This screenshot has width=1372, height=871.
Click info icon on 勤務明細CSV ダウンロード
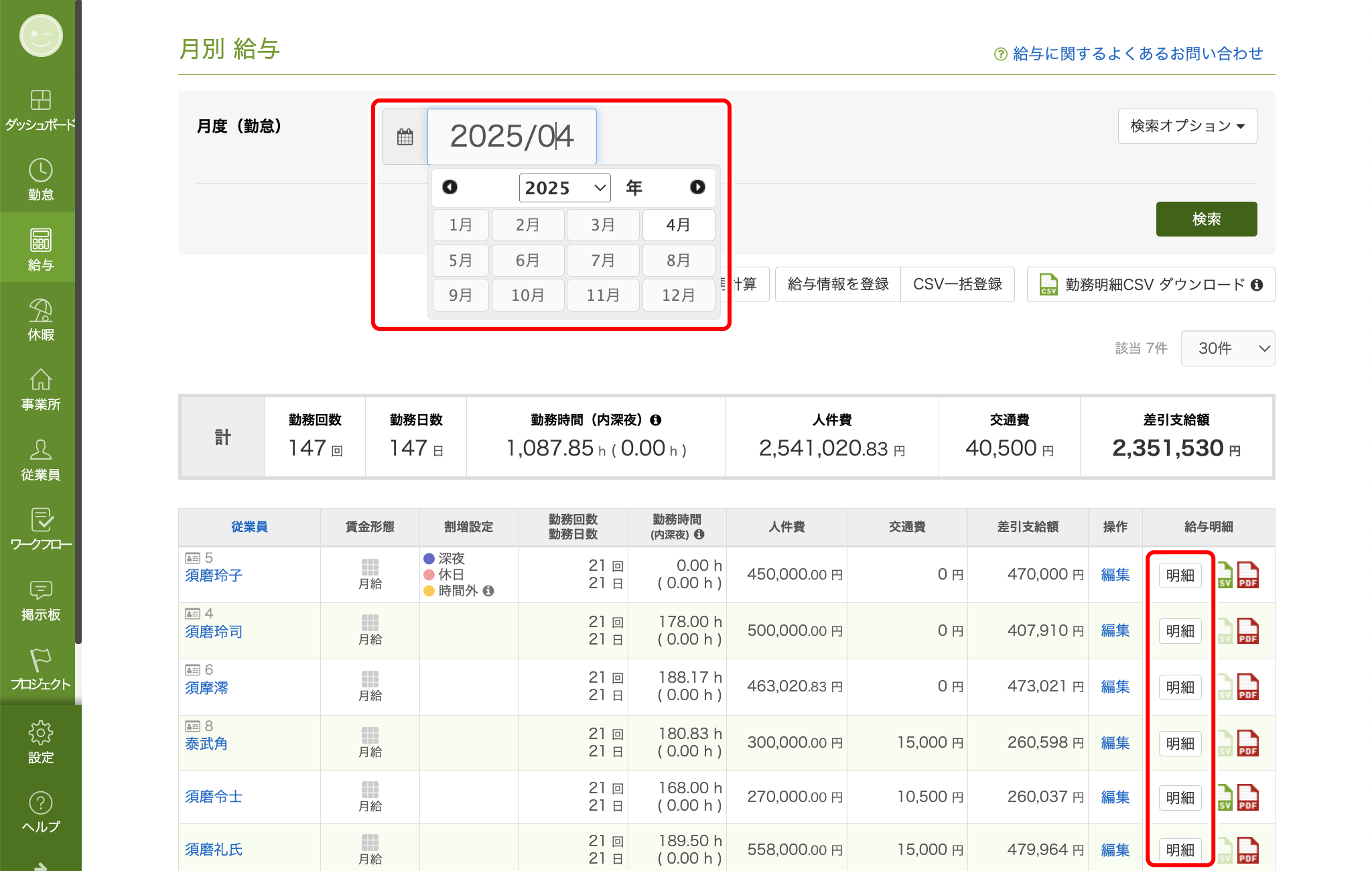(1257, 285)
